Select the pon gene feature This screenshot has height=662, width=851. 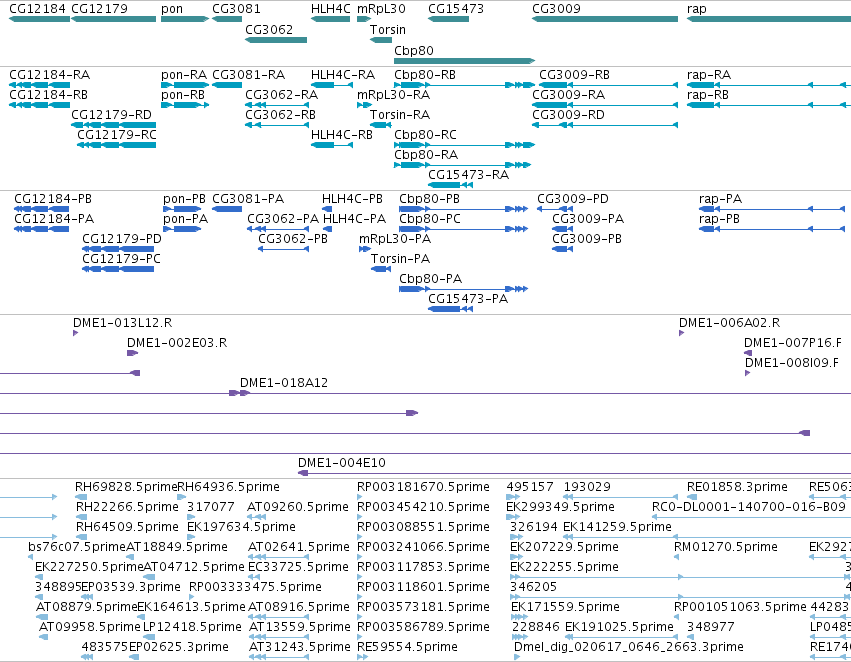[185, 19]
